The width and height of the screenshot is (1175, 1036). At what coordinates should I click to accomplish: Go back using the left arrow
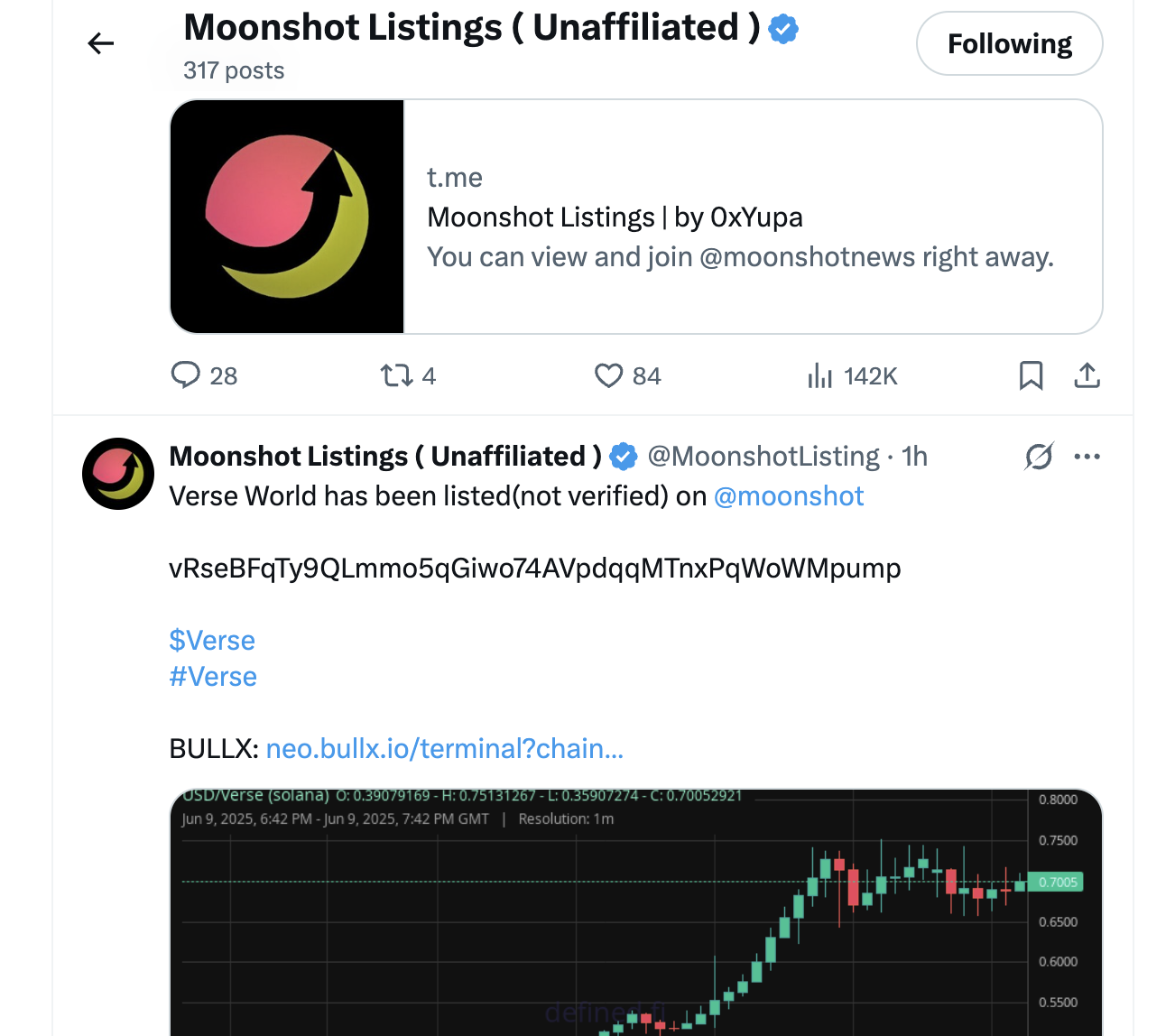[x=101, y=43]
